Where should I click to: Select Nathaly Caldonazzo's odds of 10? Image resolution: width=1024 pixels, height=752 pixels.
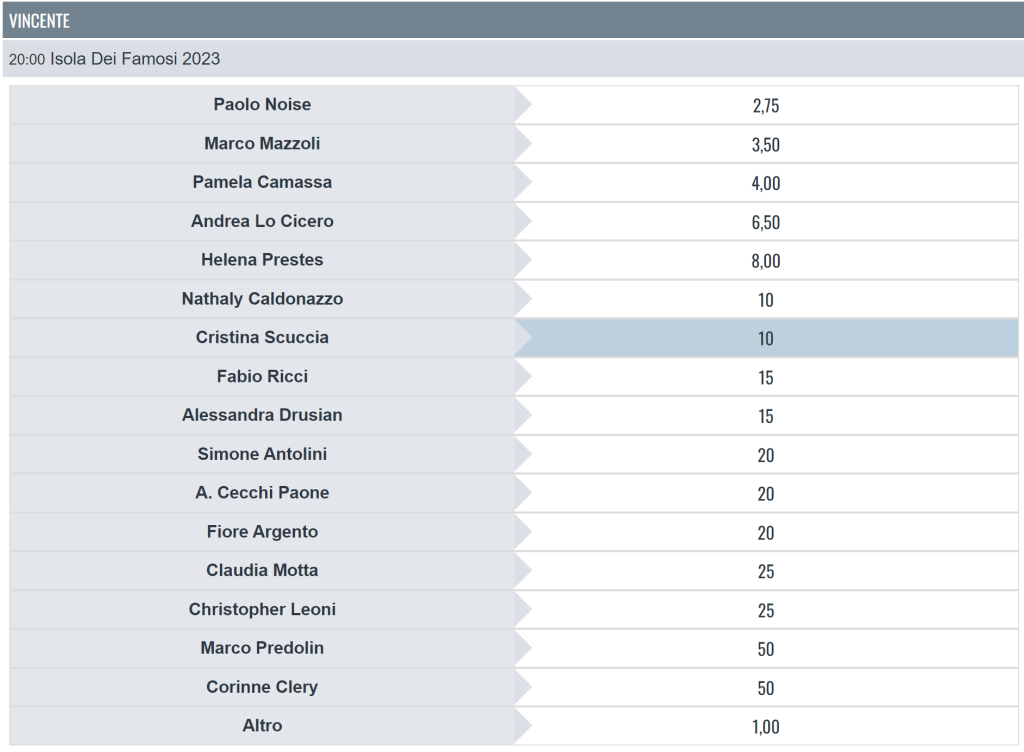tap(766, 299)
